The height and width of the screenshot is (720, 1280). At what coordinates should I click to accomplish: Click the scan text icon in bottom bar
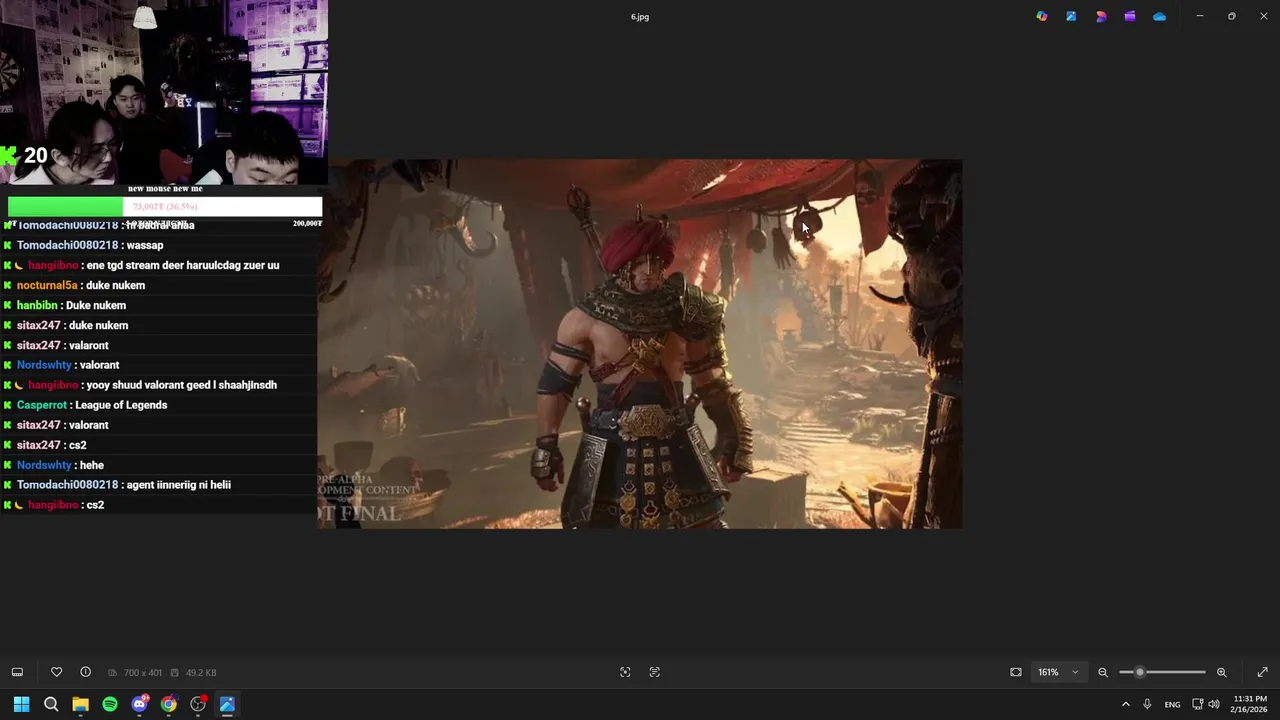click(655, 672)
